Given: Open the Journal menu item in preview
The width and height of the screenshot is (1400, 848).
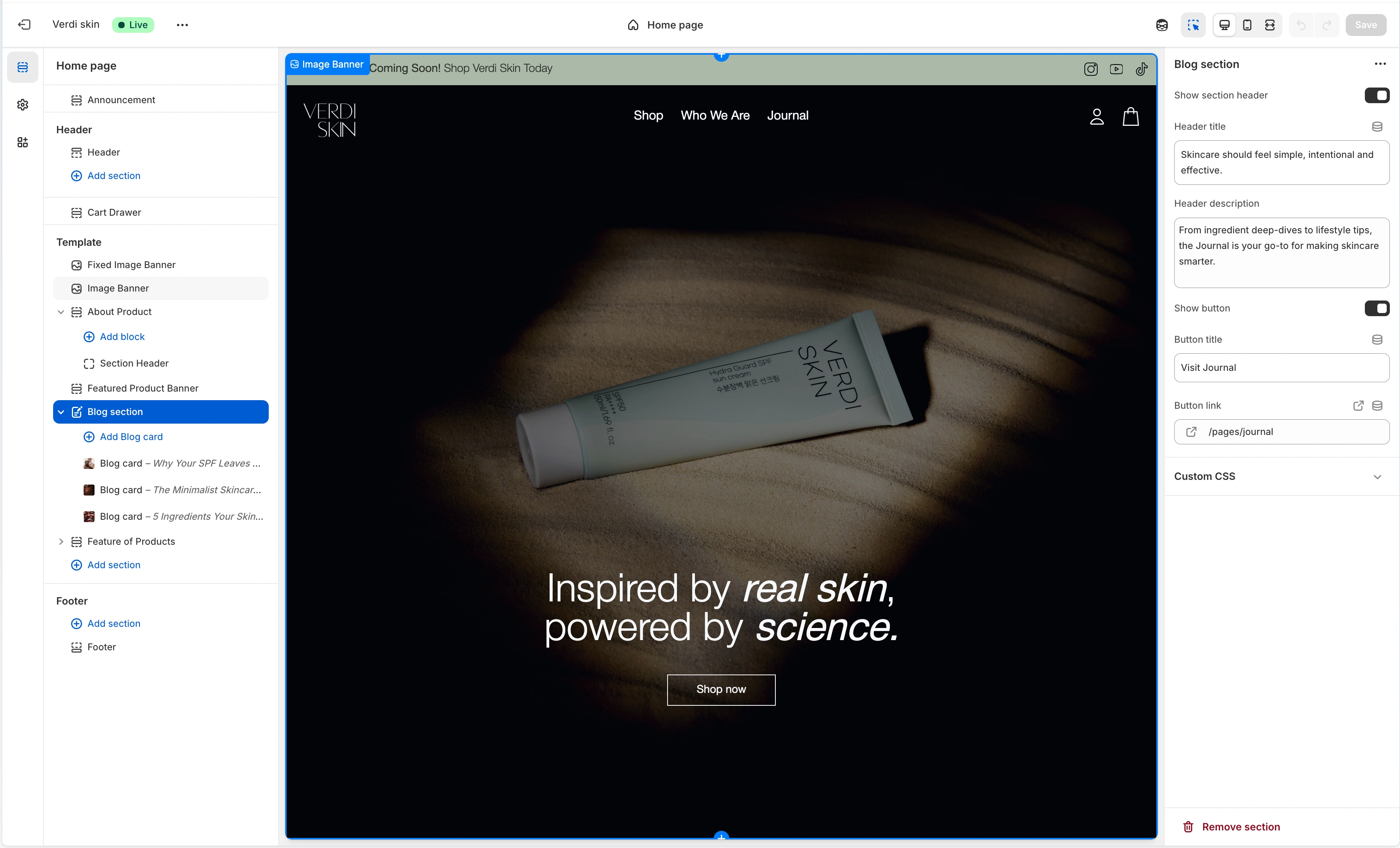Looking at the screenshot, I should 787,115.
